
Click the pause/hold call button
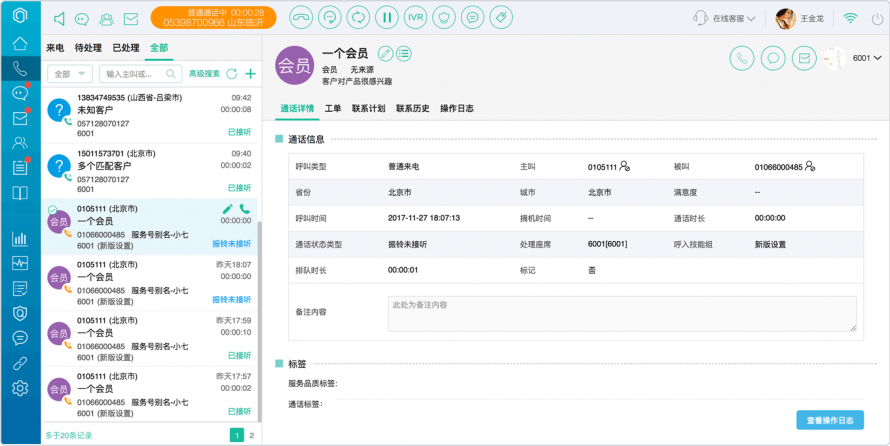point(387,18)
